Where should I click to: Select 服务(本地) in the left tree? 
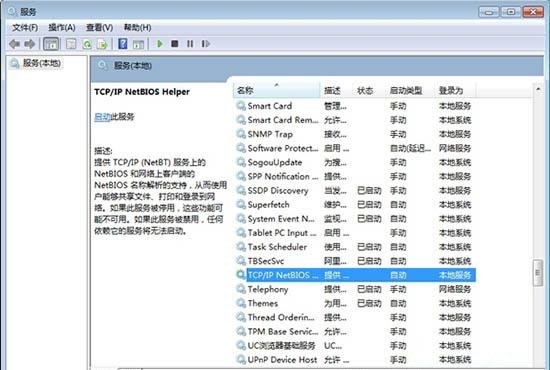point(42,63)
